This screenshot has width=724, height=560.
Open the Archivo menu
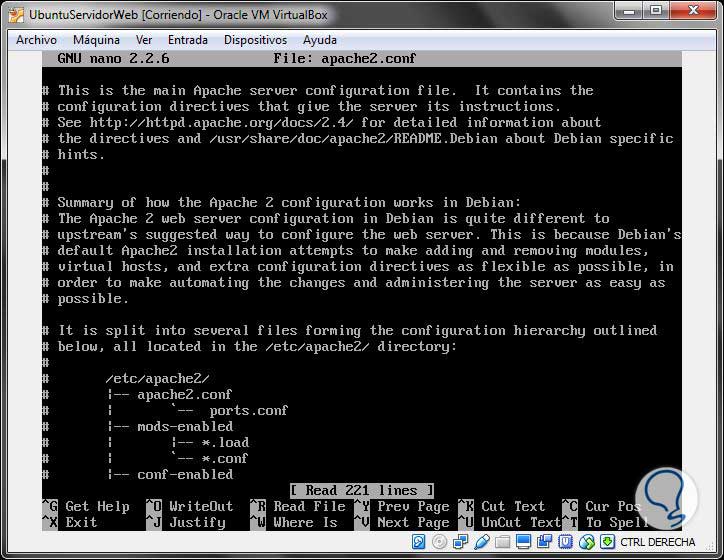36,40
